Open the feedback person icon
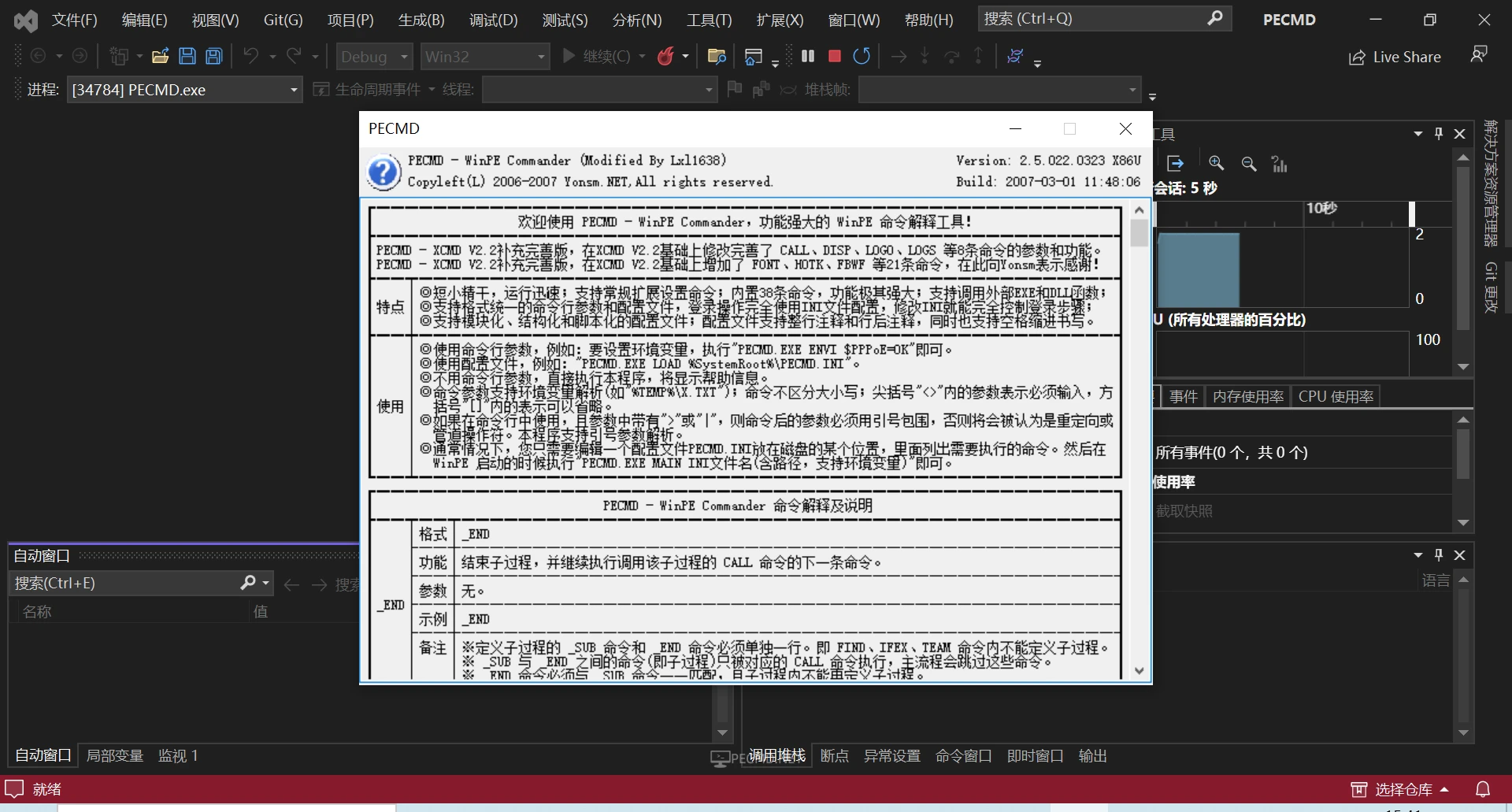 pos(1479,54)
